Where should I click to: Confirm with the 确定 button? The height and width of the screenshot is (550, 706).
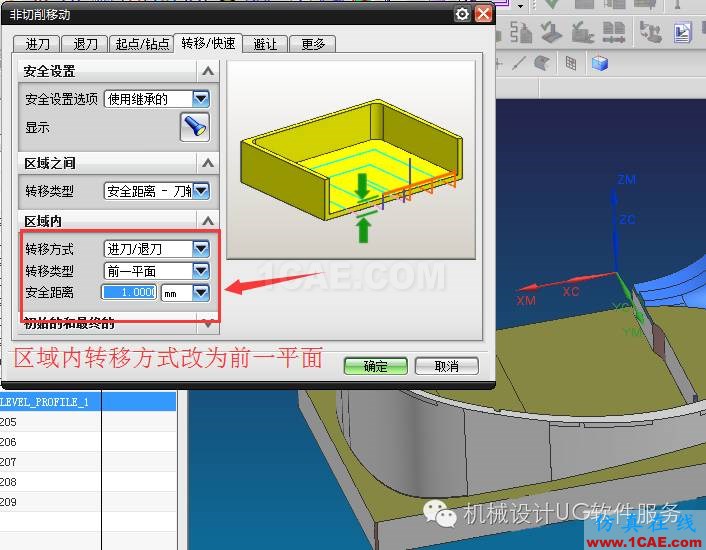coord(376,366)
